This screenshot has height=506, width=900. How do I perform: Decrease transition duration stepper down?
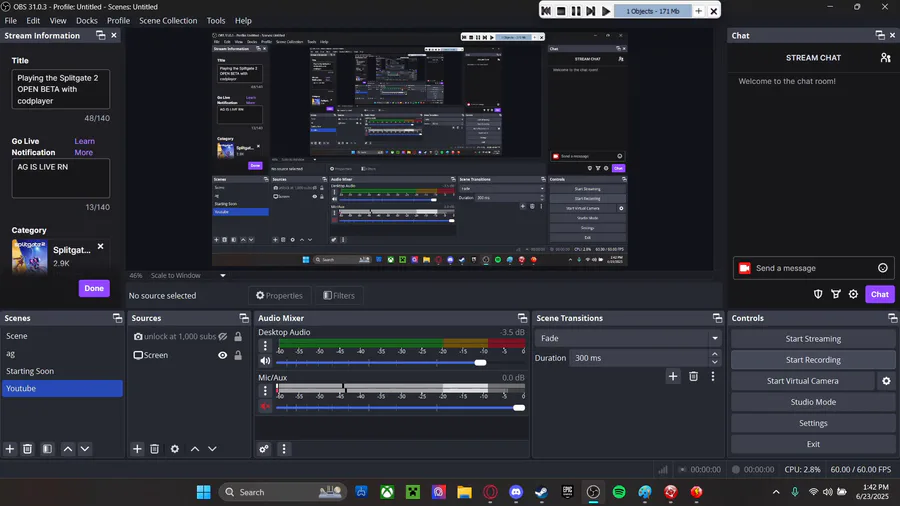(x=715, y=362)
